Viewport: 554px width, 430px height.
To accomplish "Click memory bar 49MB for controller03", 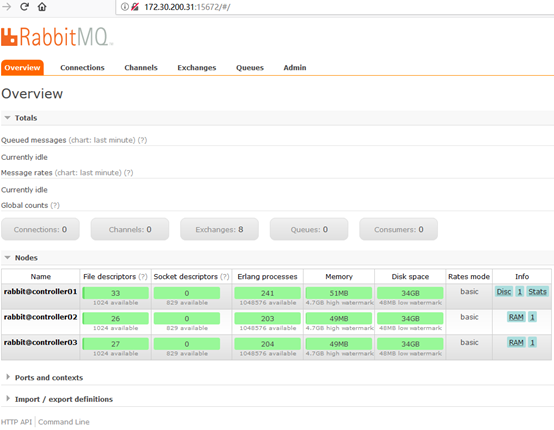I will 339,344.
